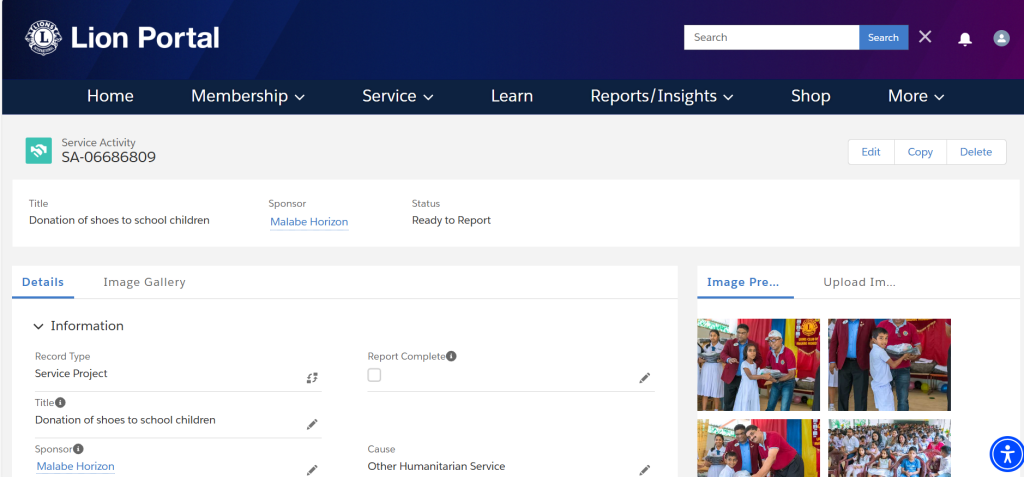Open thumbnail of boy receiving shoes
The width and height of the screenshot is (1024, 477).
[x=889, y=365]
